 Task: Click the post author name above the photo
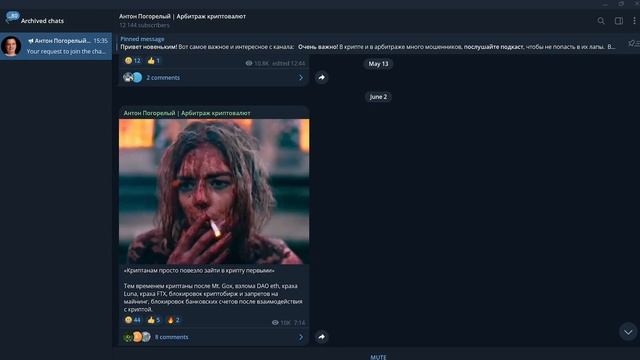(187, 113)
